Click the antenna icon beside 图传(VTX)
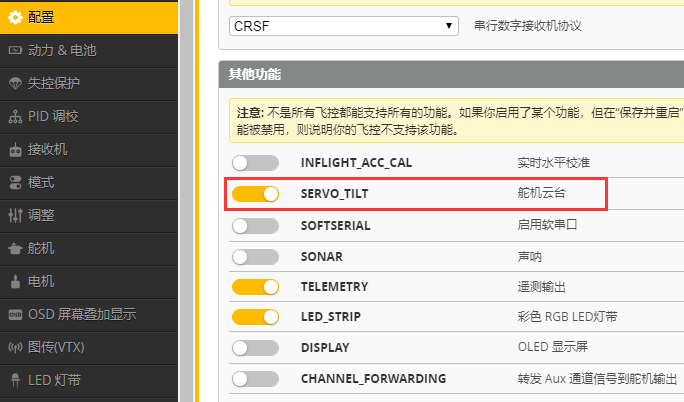The height and width of the screenshot is (402, 684). [x=15, y=347]
